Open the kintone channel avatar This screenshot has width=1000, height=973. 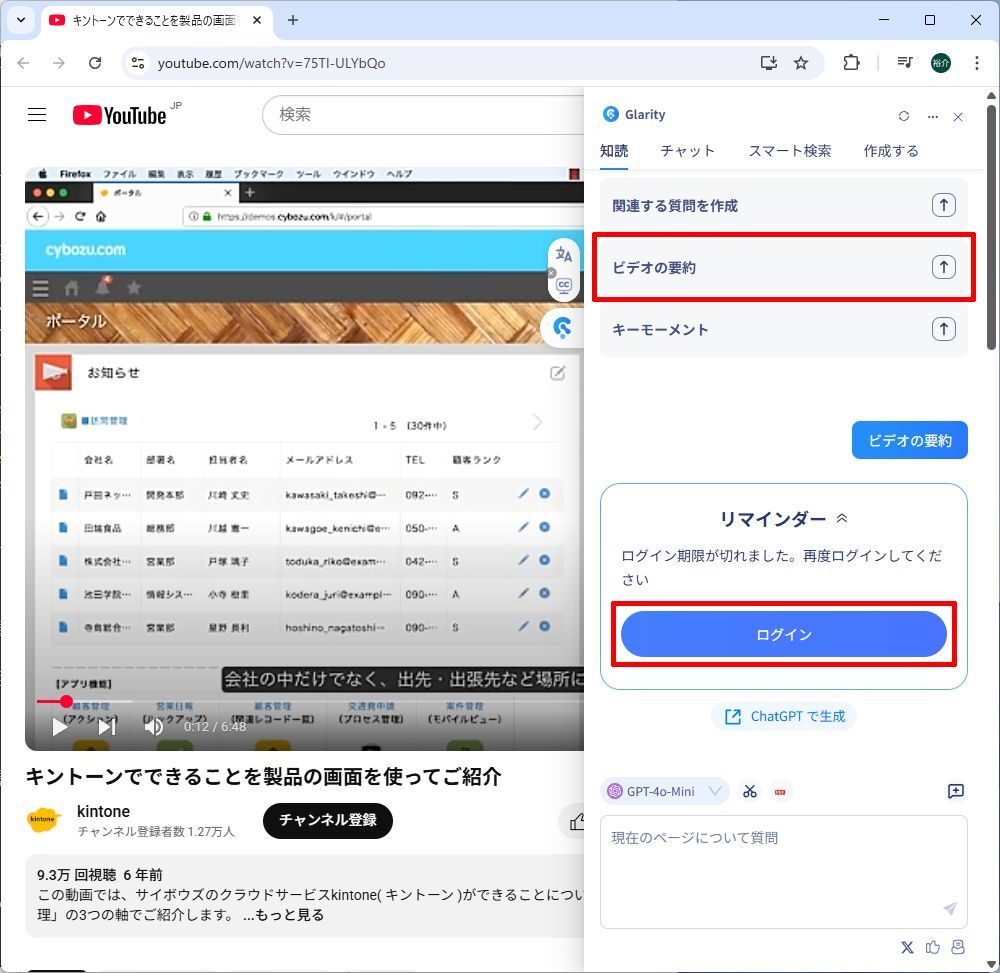pos(43,819)
